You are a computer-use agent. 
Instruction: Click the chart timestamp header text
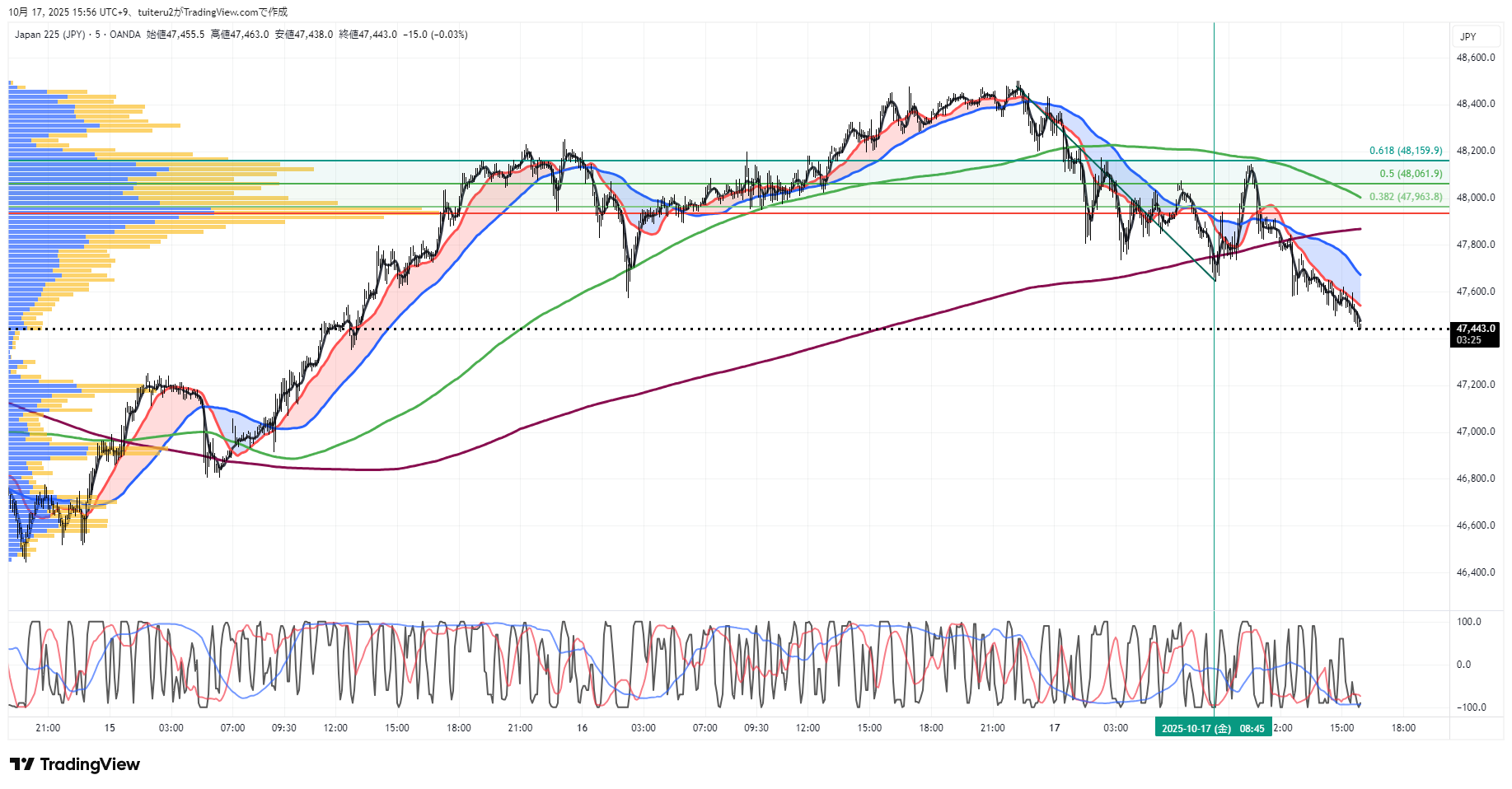(x=148, y=12)
